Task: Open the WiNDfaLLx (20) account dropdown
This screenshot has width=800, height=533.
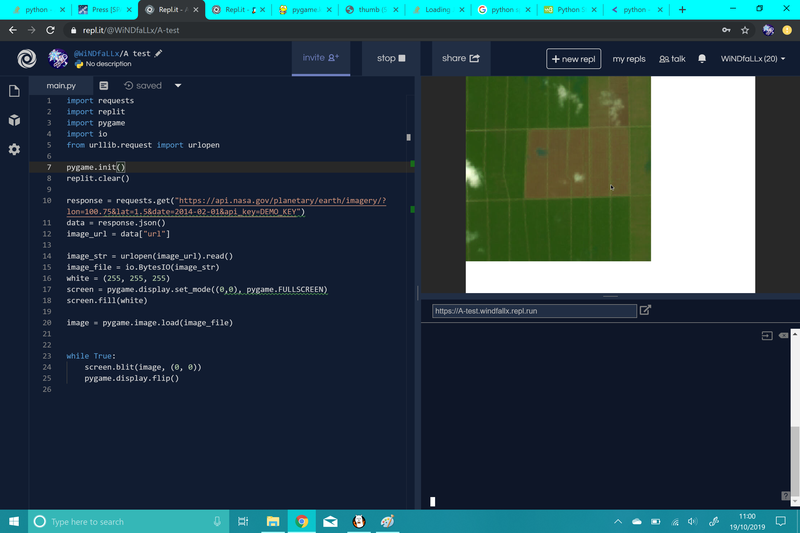Action: tap(753, 59)
